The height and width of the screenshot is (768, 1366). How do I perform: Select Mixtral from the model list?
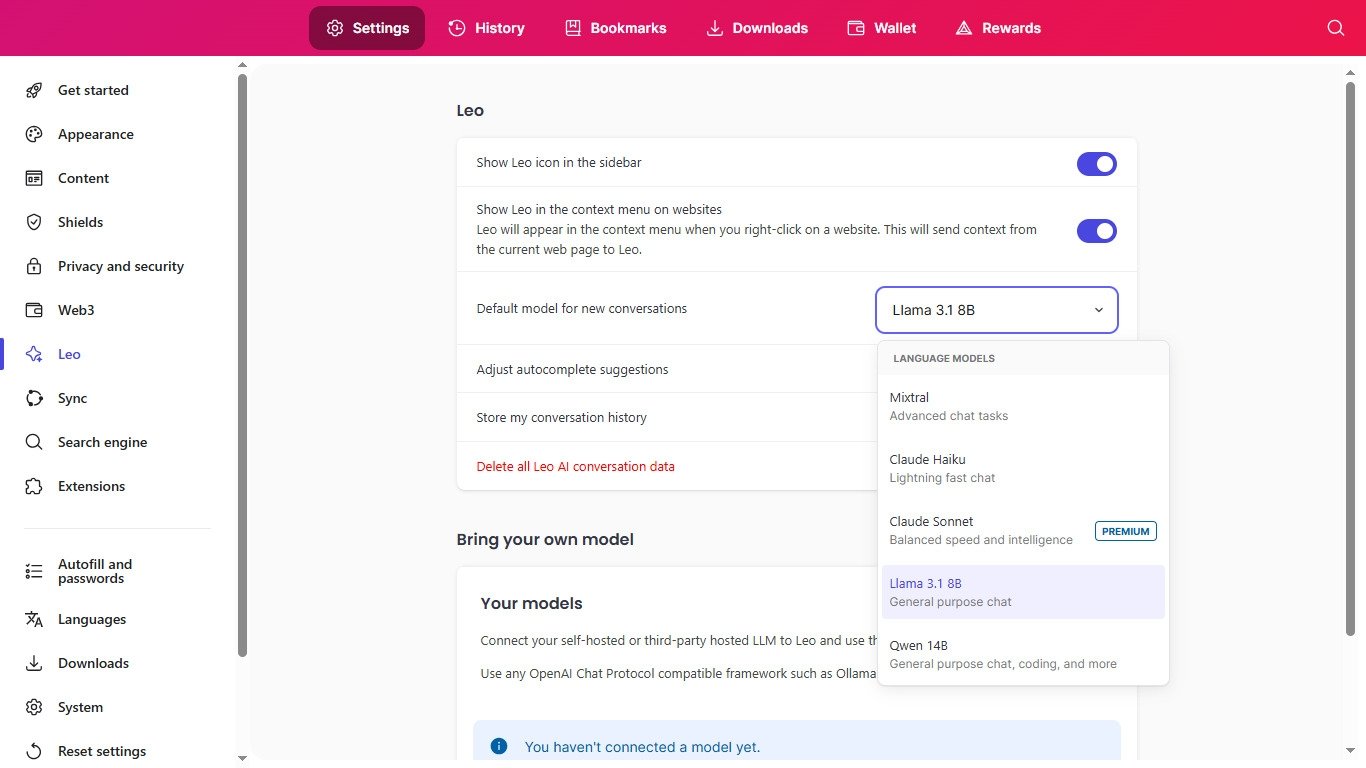(1023, 406)
